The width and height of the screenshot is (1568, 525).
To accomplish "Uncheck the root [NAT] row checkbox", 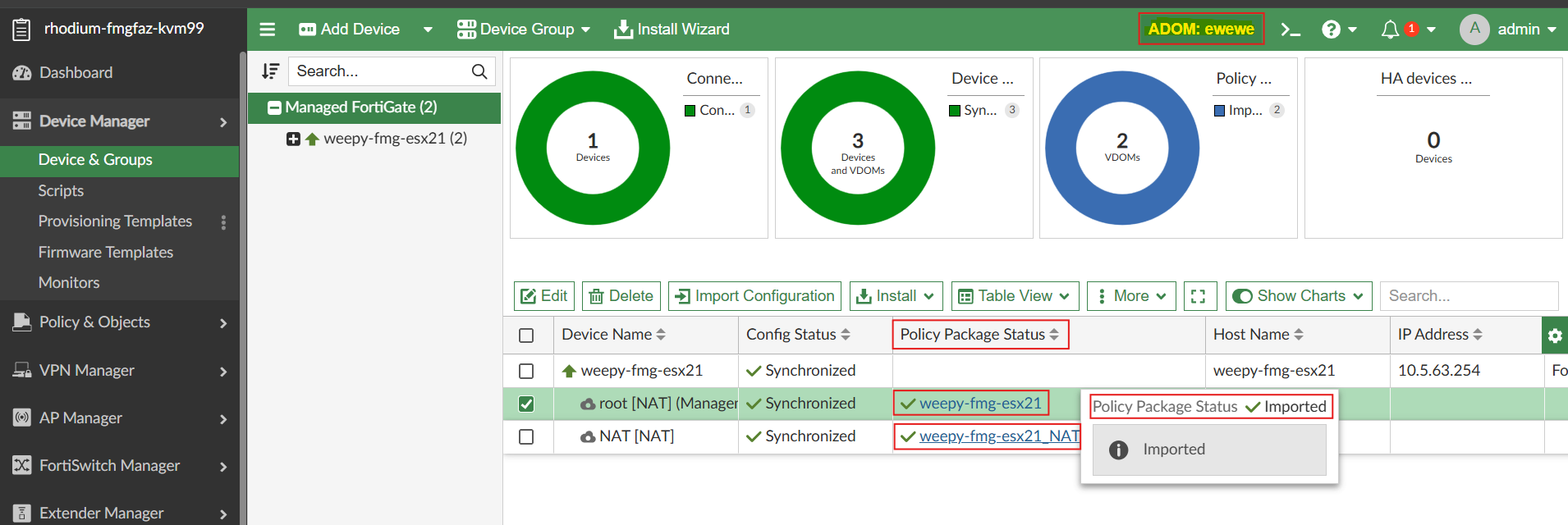I will tap(526, 404).
